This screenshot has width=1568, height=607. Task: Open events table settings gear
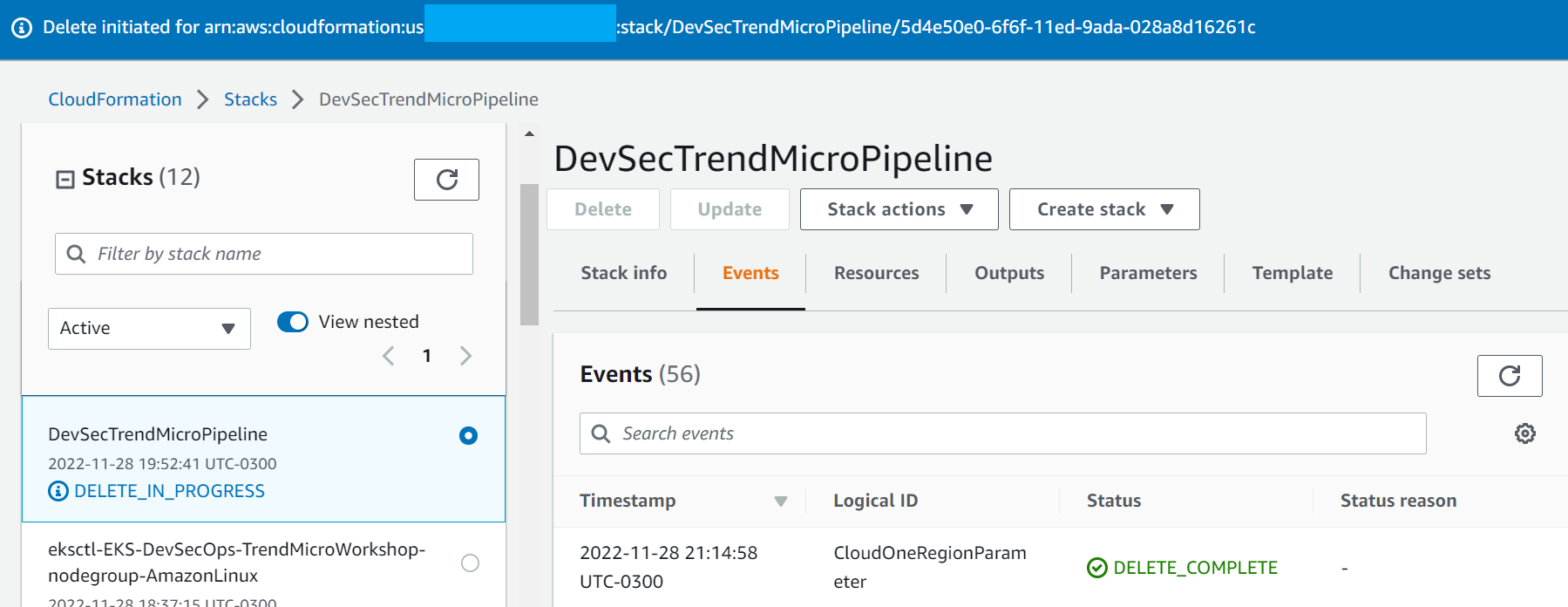coord(1525,433)
